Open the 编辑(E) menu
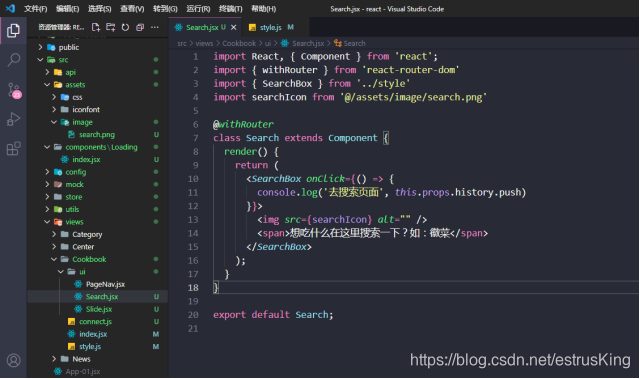Image resolution: width=640 pixels, height=379 pixels. point(68,9)
